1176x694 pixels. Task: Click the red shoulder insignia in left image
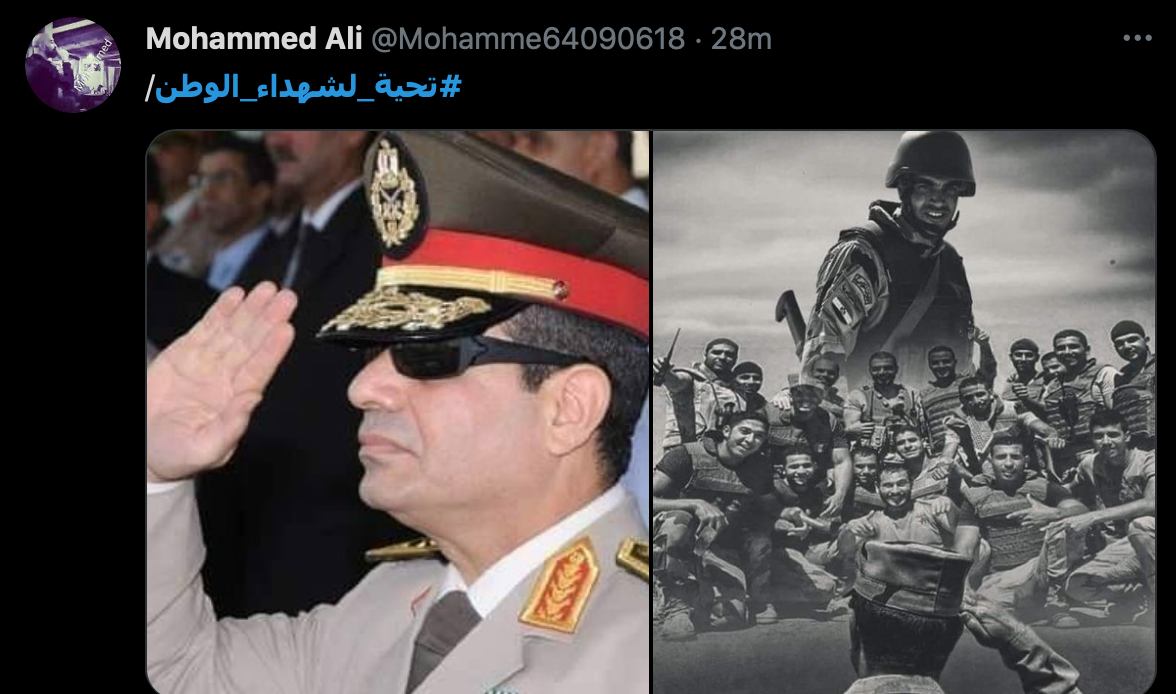point(561,587)
